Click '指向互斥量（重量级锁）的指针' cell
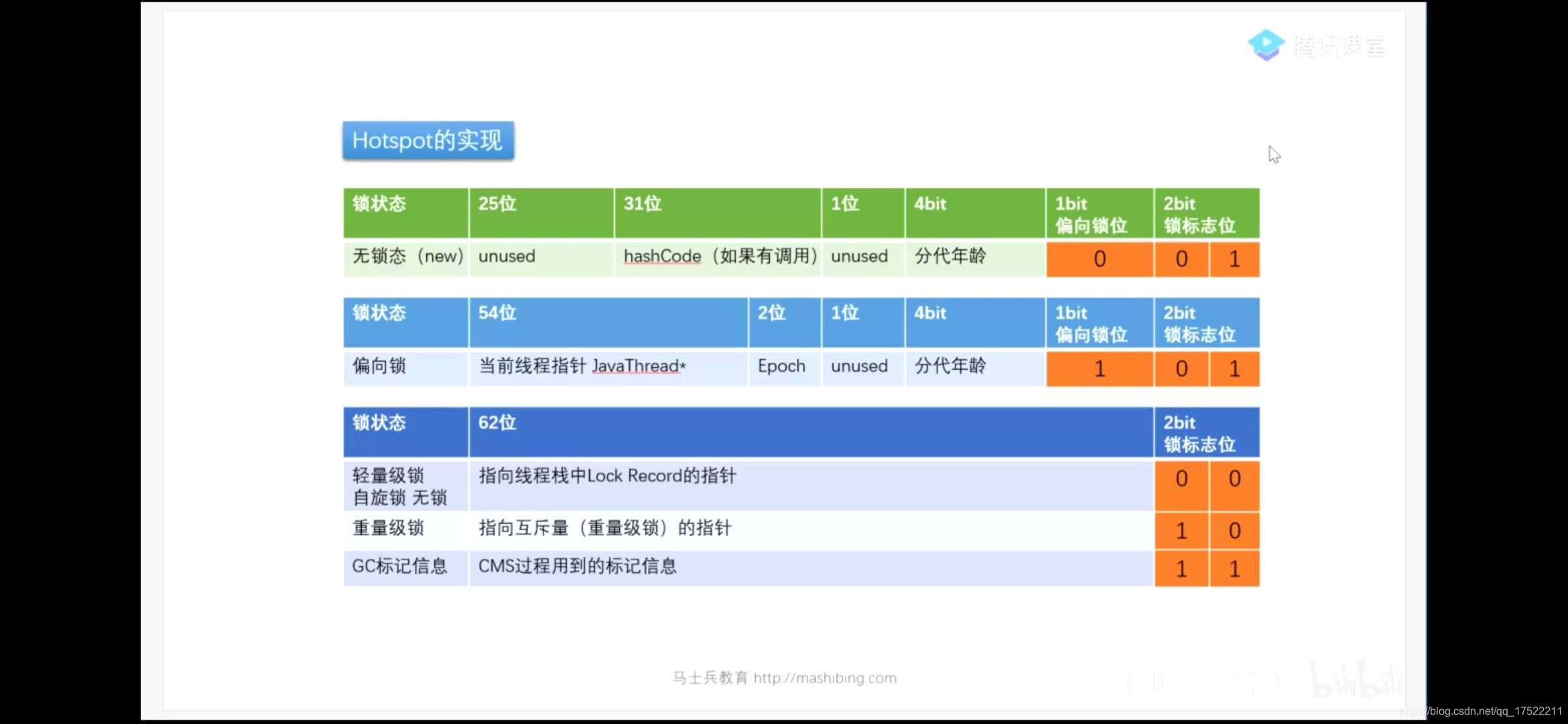1568x724 pixels. [811, 530]
